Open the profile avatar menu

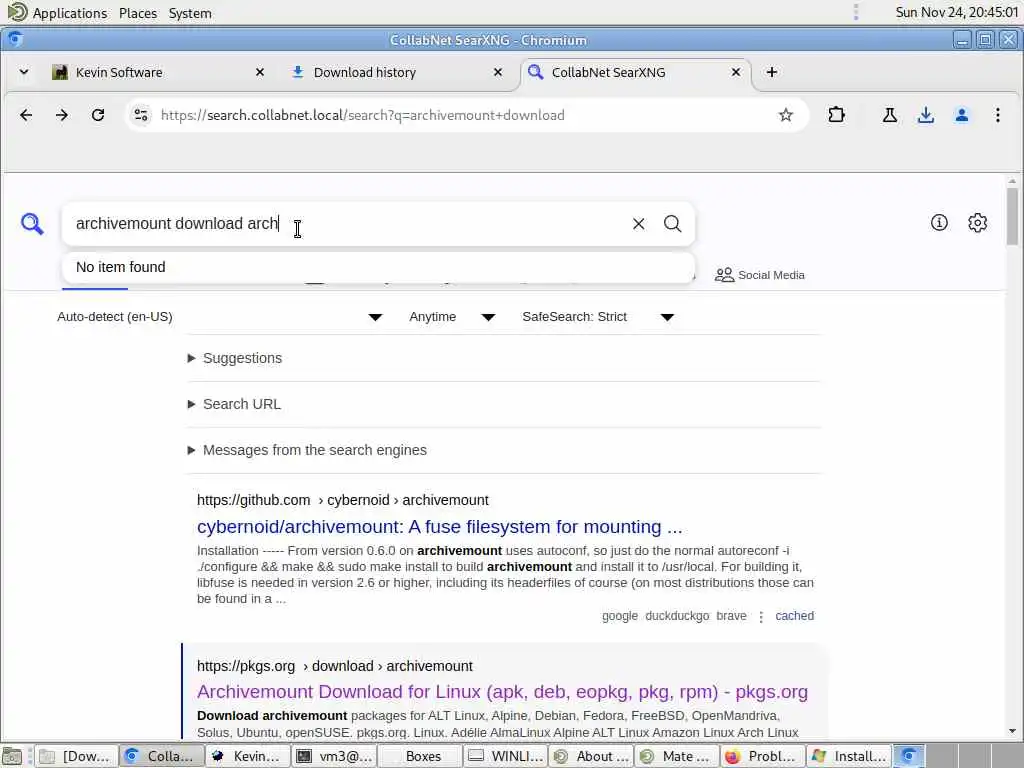(x=961, y=116)
